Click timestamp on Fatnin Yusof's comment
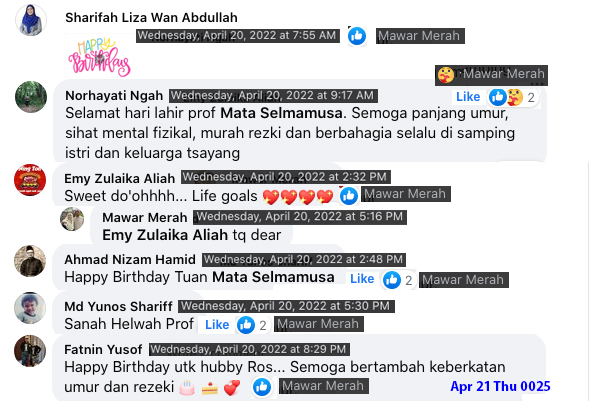 pos(249,349)
